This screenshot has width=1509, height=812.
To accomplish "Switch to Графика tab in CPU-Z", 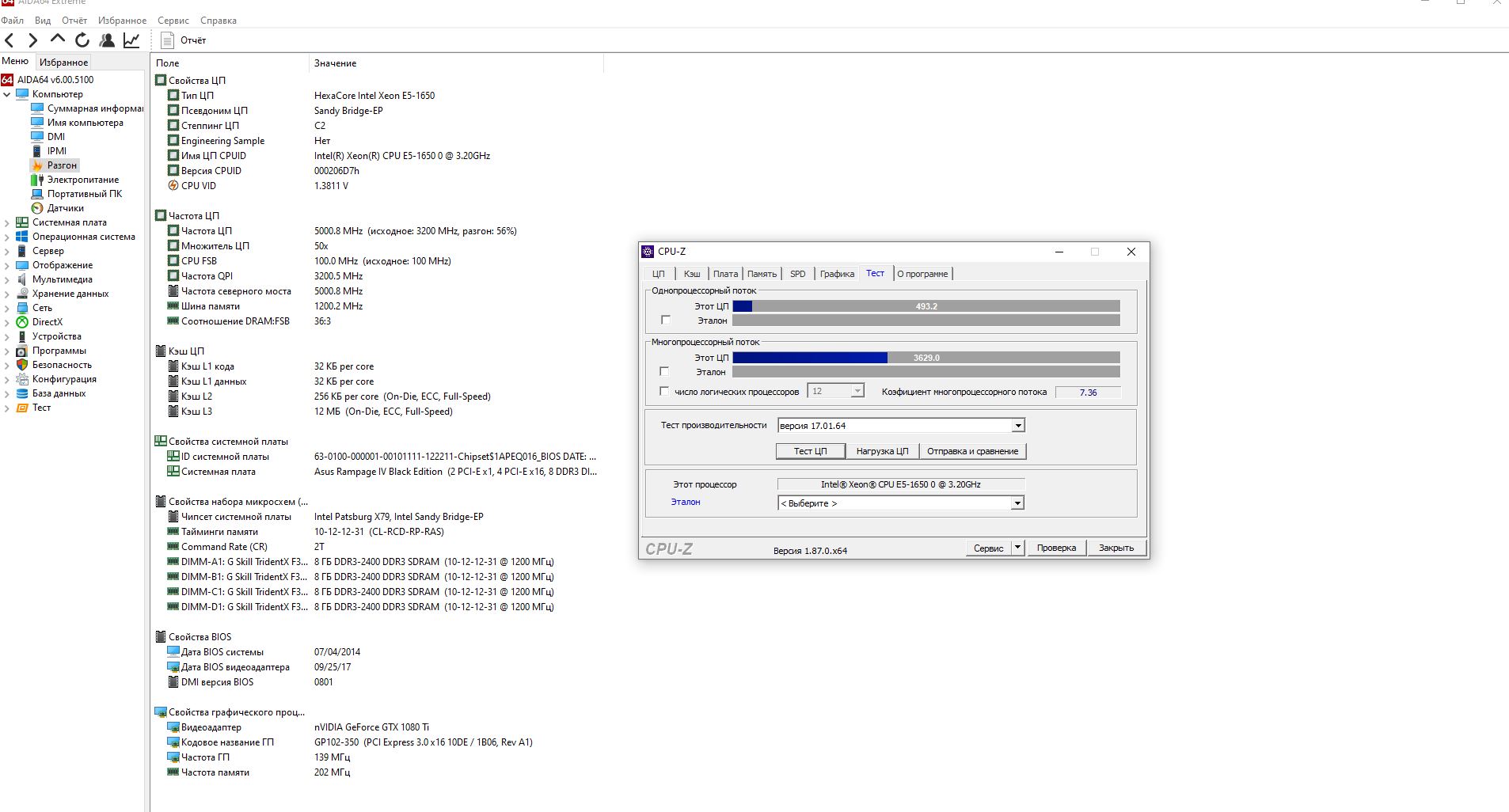I will (837, 274).
